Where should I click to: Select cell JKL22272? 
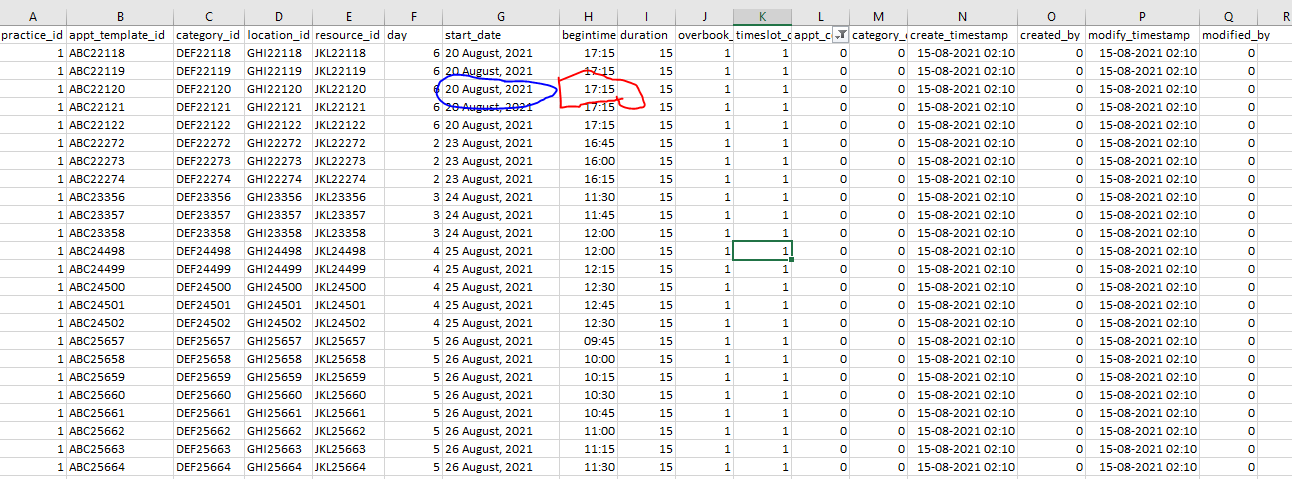pos(347,143)
